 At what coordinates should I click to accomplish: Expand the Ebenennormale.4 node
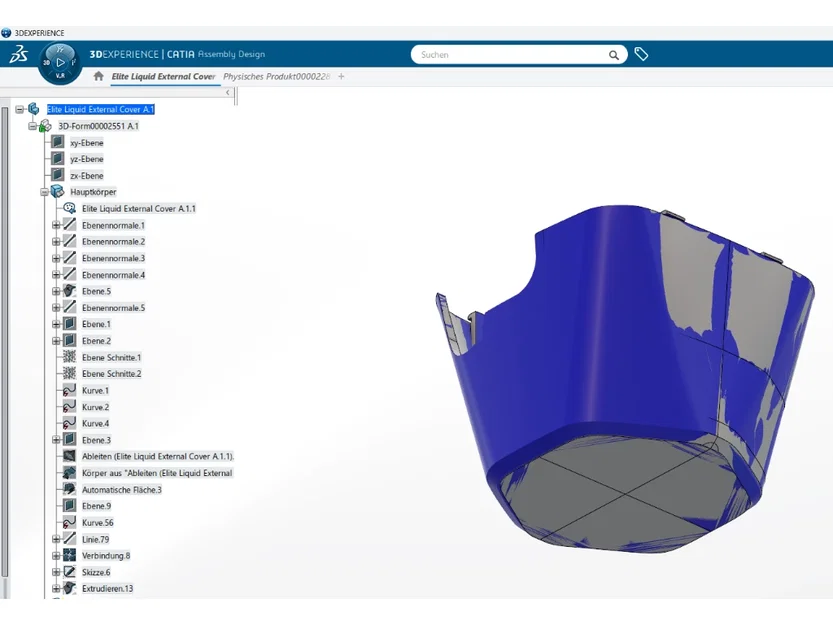tap(56, 275)
